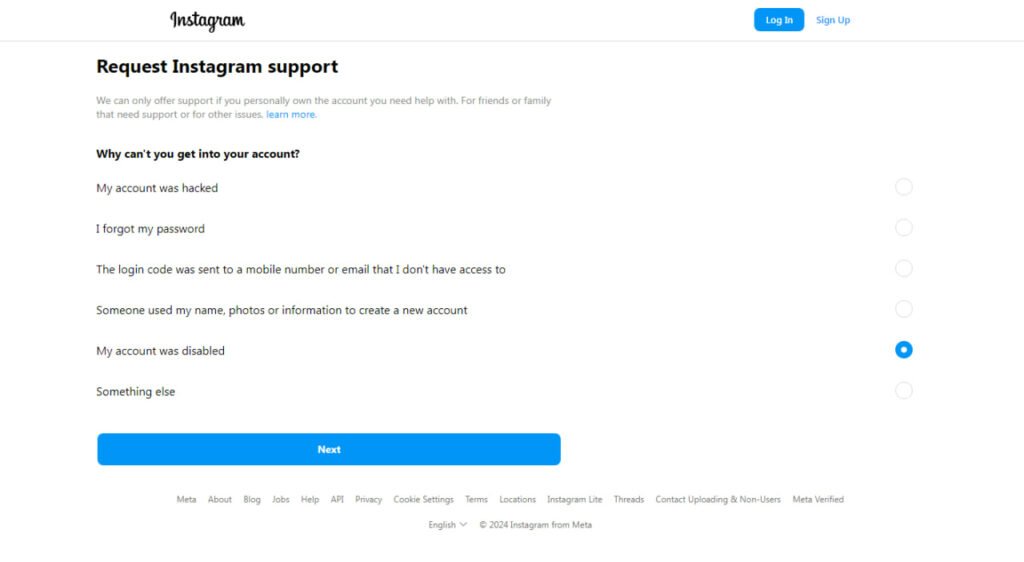Choose "I forgot my password" radio option
This screenshot has height=562, width=1024.
(x=903, y=228)
